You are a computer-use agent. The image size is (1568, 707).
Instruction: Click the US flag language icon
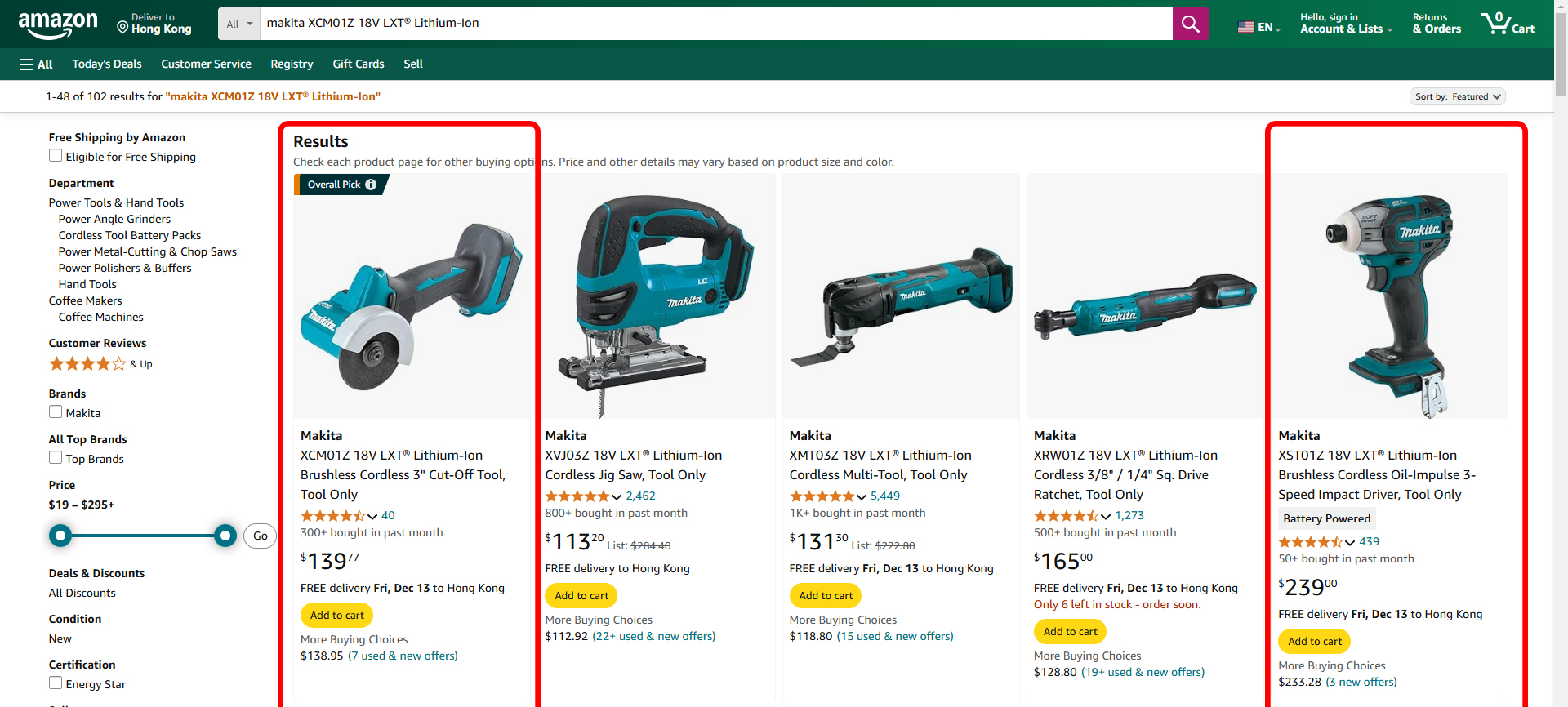(x=1246, y=27)
